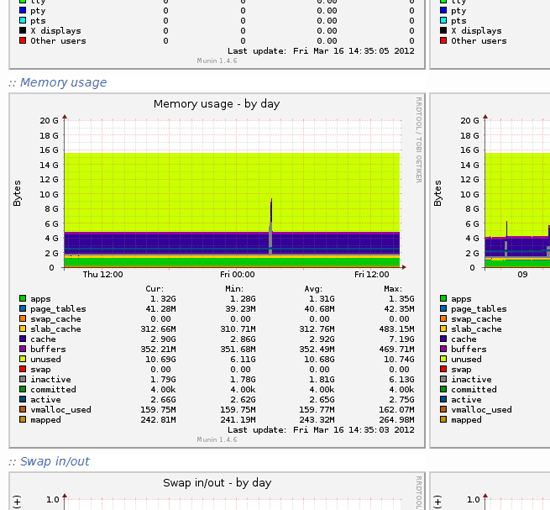The image size is (550, 510).
Task: Open the Memory usage by day graph
Action: (217, 270)
